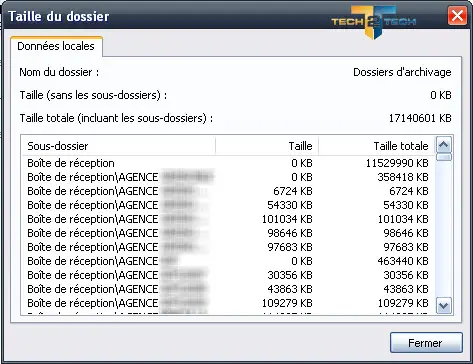Select the row sized 98646 KB
473x364 pixels.
pyautogui.click(x=228, y=233)
